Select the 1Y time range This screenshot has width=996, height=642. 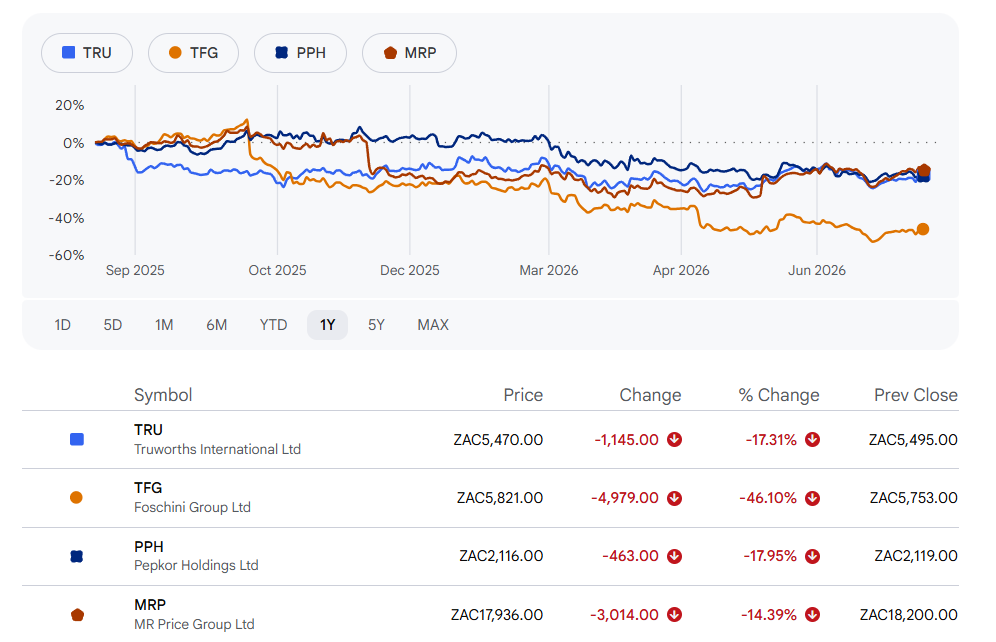327,325
